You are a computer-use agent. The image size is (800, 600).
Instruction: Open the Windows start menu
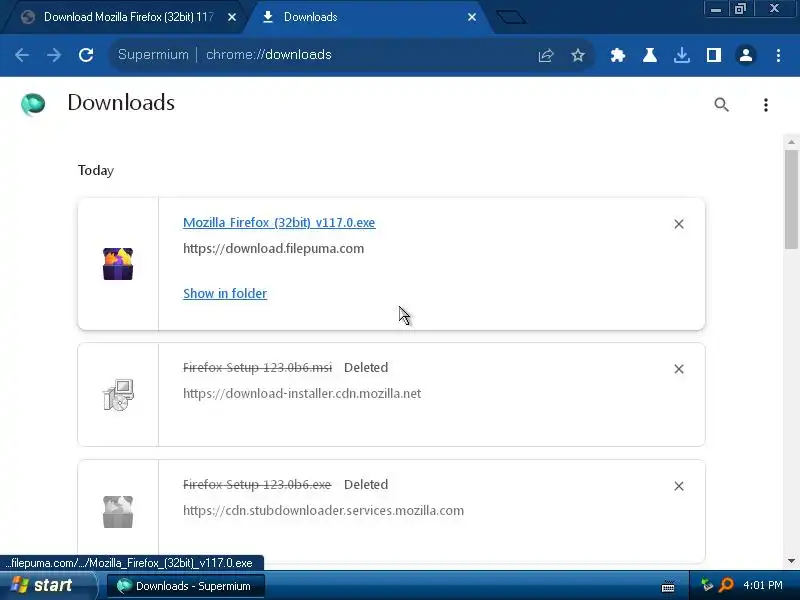pyautogui.click(x=47, y=585)
